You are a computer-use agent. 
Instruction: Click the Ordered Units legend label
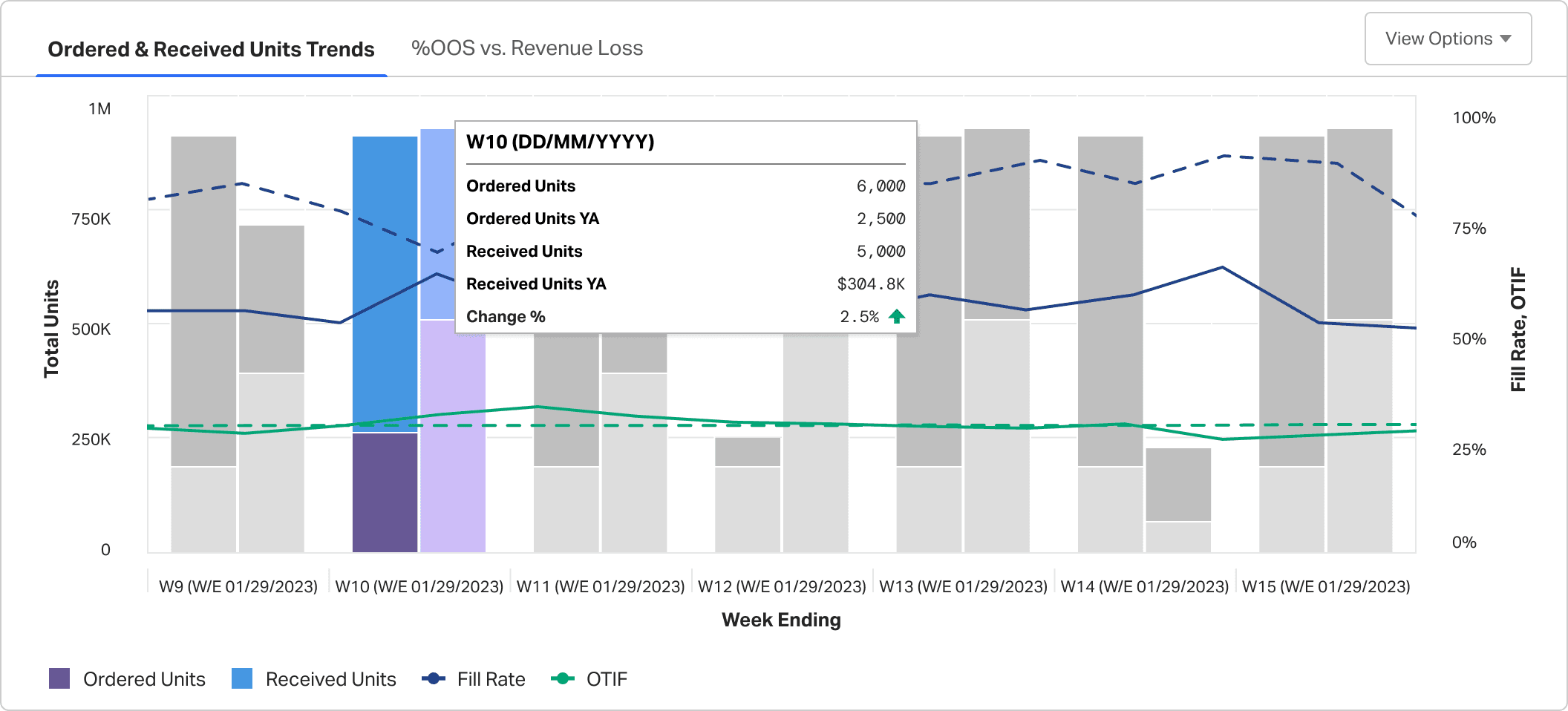click(144, 679)
